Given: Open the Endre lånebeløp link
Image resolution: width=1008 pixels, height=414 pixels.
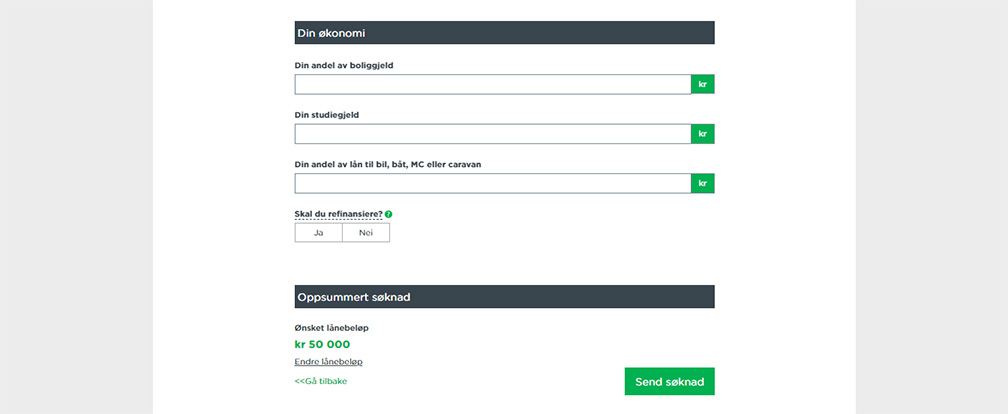Looking at the screenshot, I should coord(328,362).
